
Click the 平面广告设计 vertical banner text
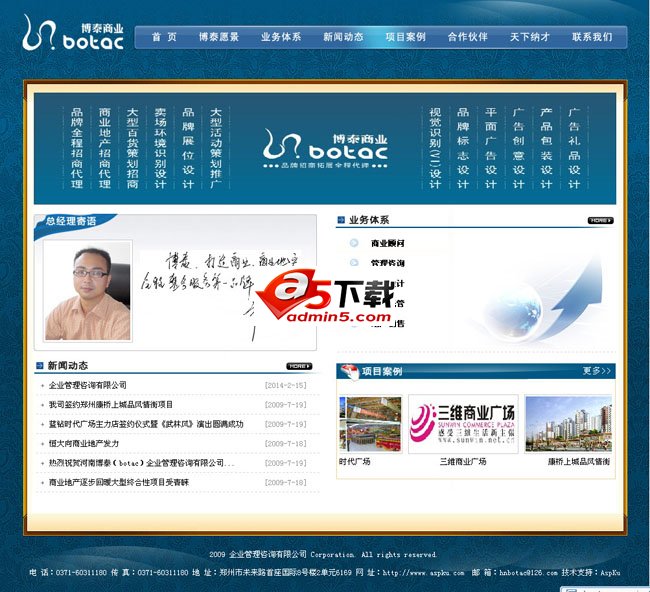tap(490, 148)
